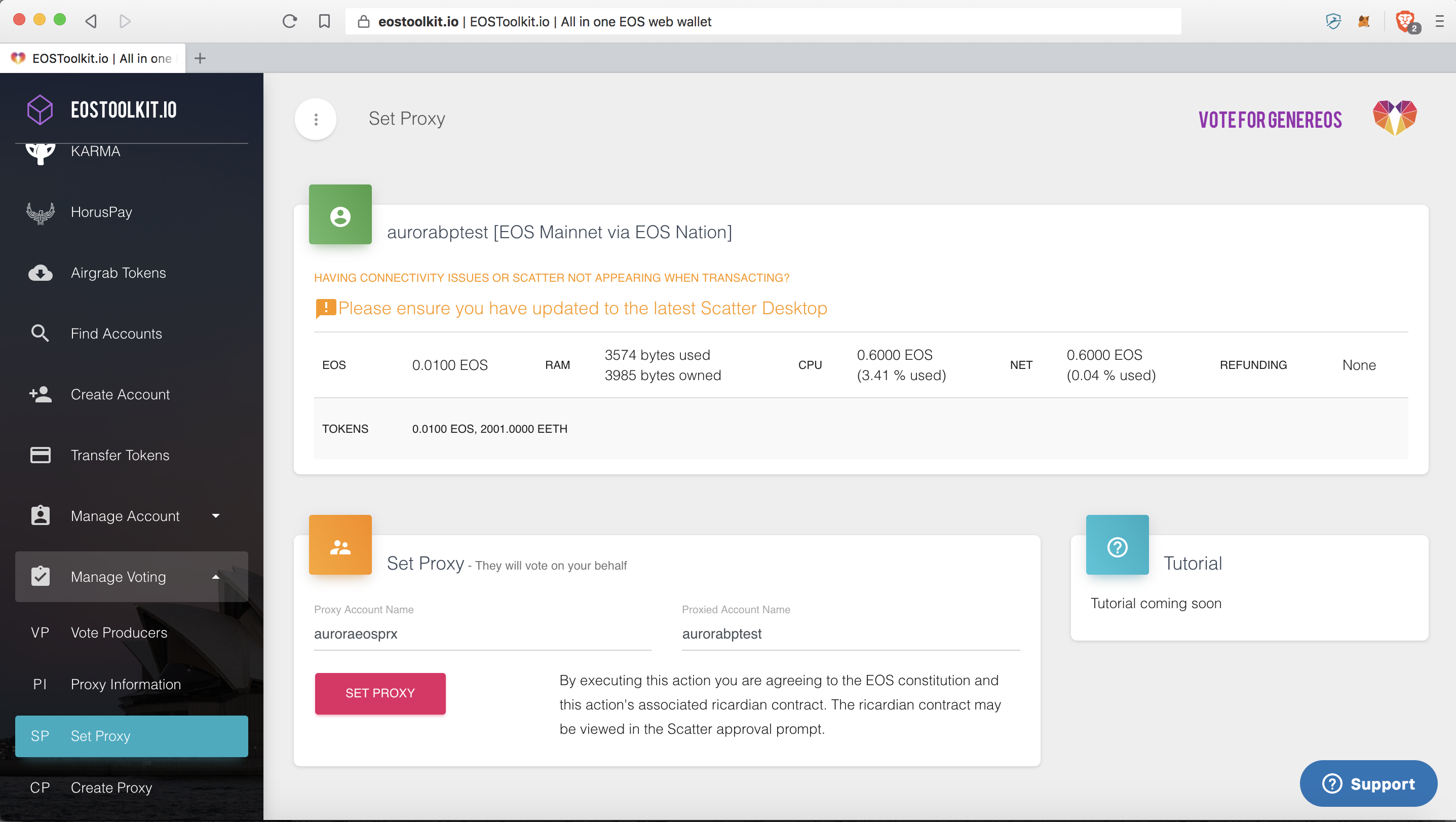Focus the Proxied Account Name field

pos(851,634)
